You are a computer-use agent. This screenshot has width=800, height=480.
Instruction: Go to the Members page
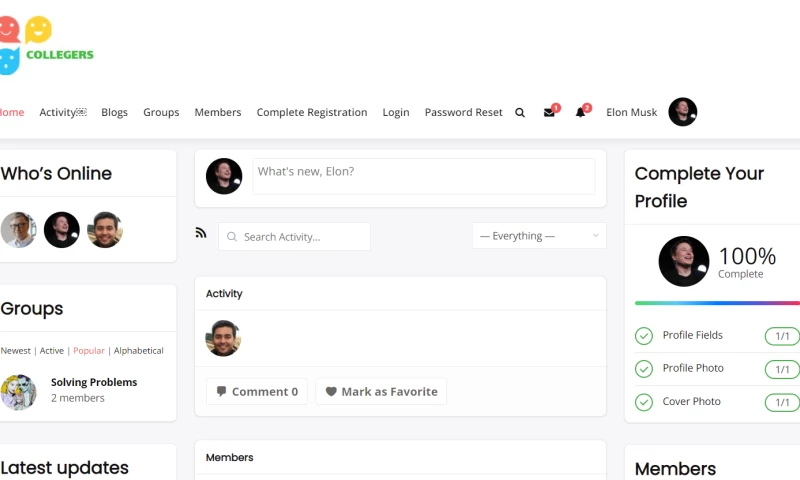coord(217,113)
